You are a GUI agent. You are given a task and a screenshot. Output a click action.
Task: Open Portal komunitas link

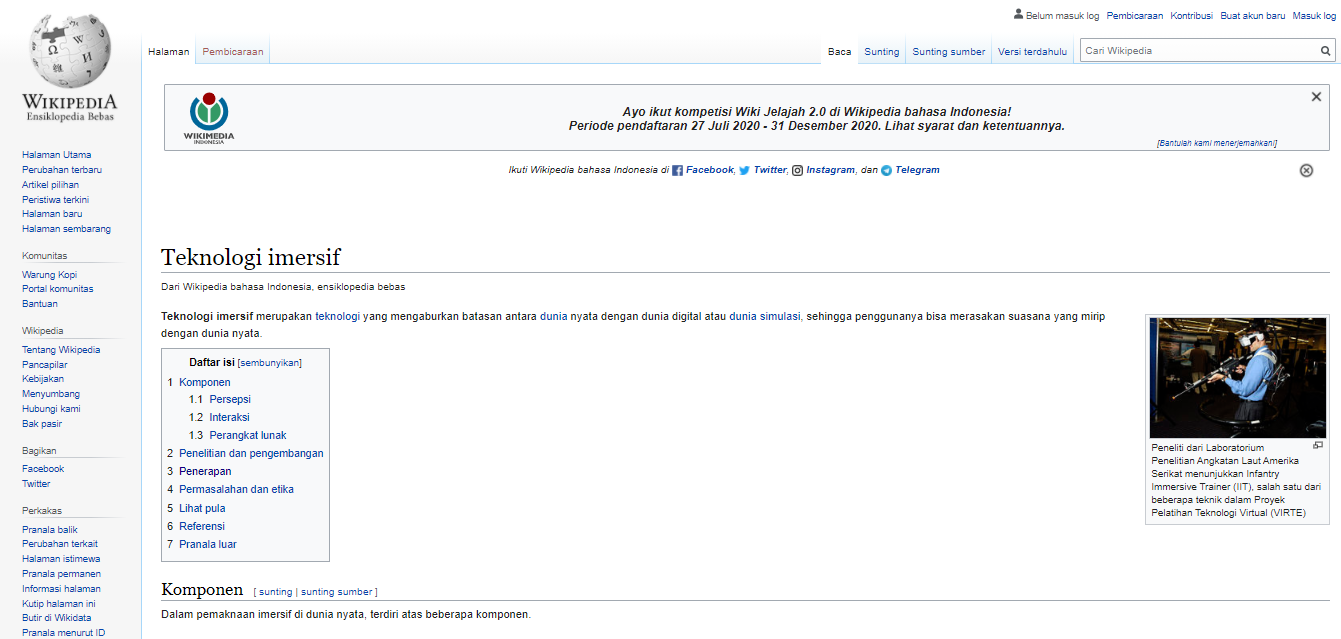58,289
